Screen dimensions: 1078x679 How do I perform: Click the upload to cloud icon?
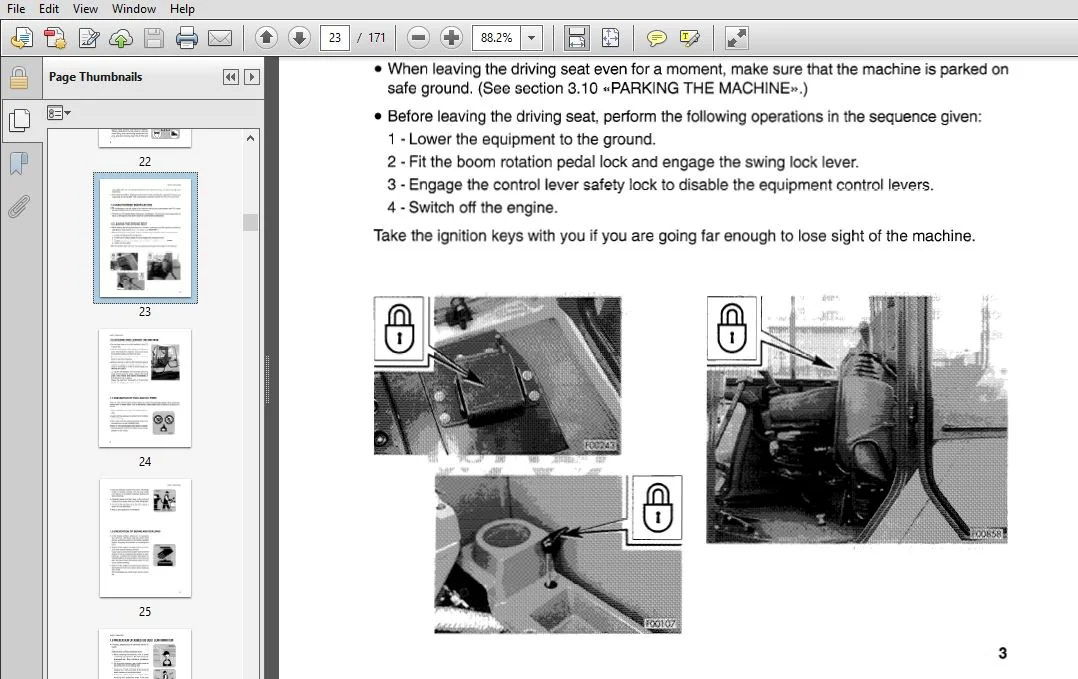point(121,38)
